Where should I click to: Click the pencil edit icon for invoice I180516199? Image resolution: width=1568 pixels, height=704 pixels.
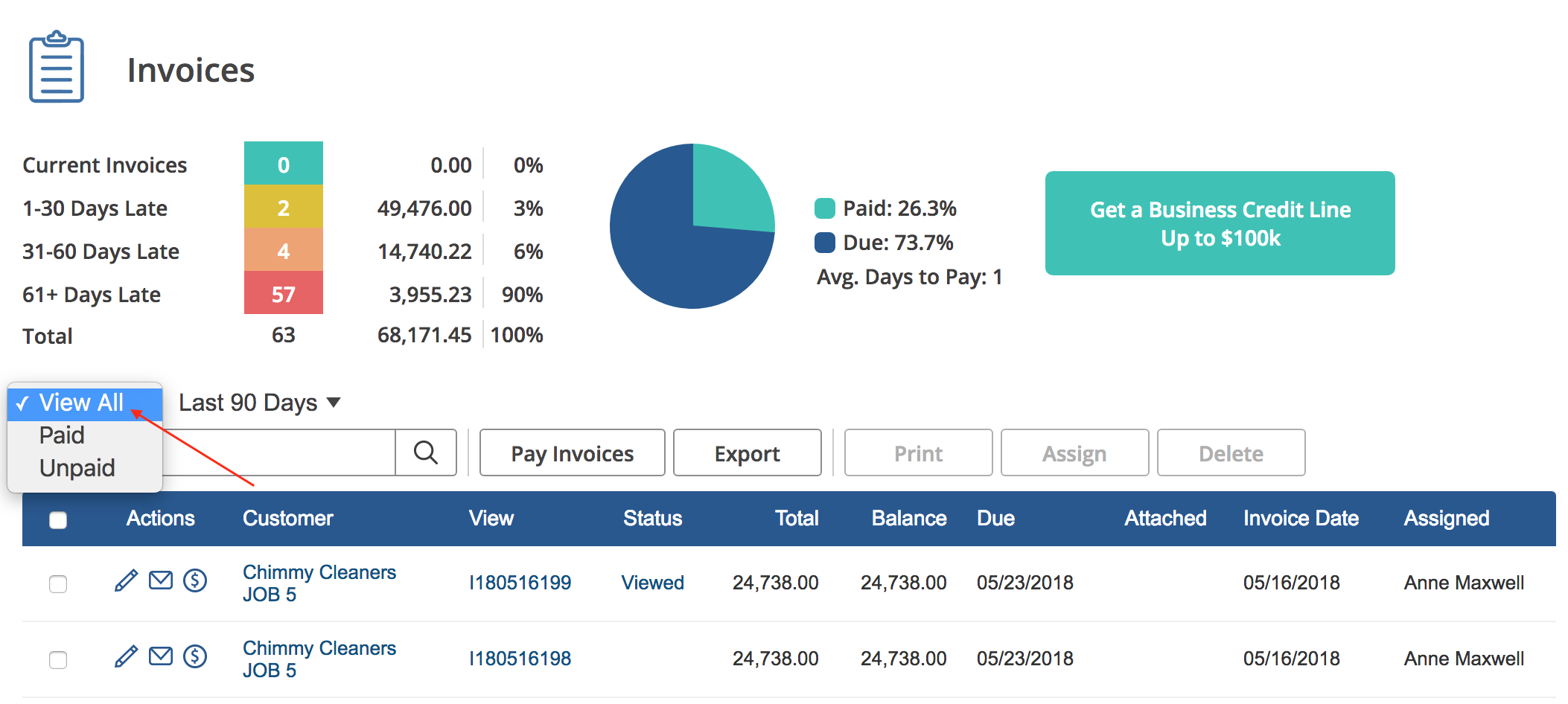[126, 580]
